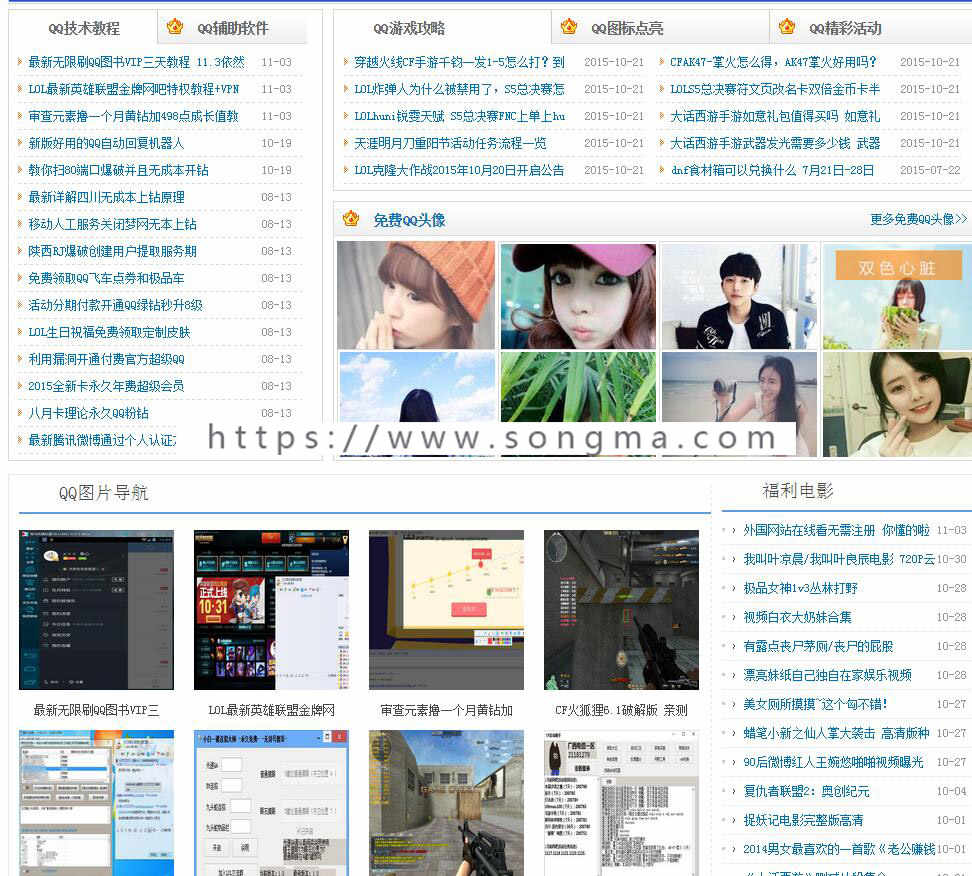The width and height of the screenshot is (972, 876).
Task: Click the crown icon beside QQ图标点亮
Action: pyautogui.click(x=568, y=27)
